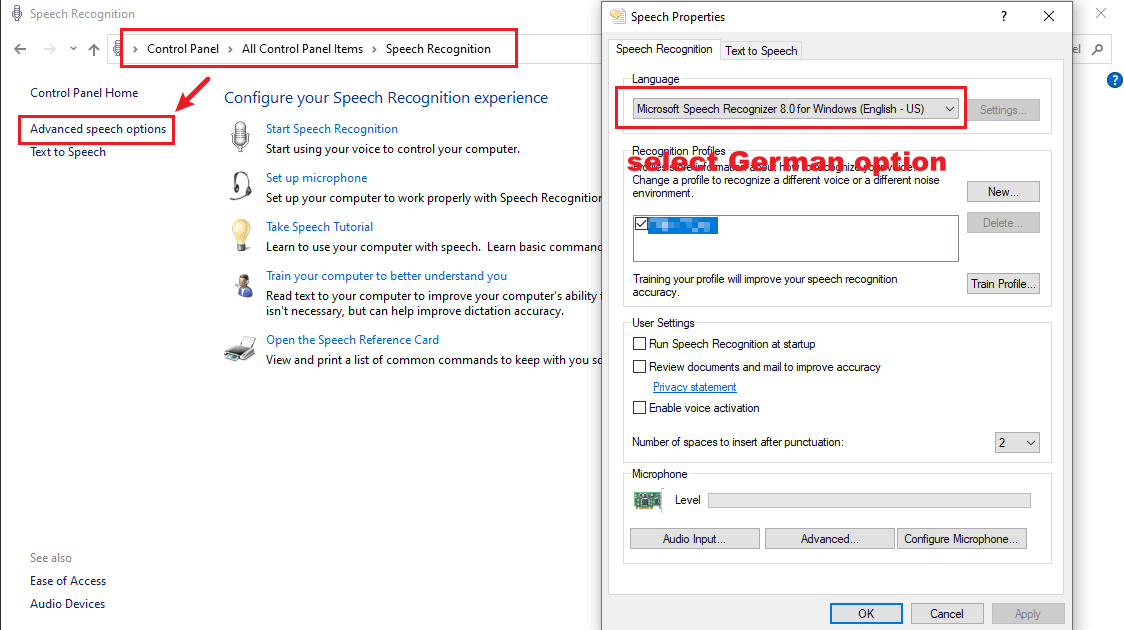
Task: Click the up arrow to go up one level
Action: pyautogui.click(x=94, y=49)
